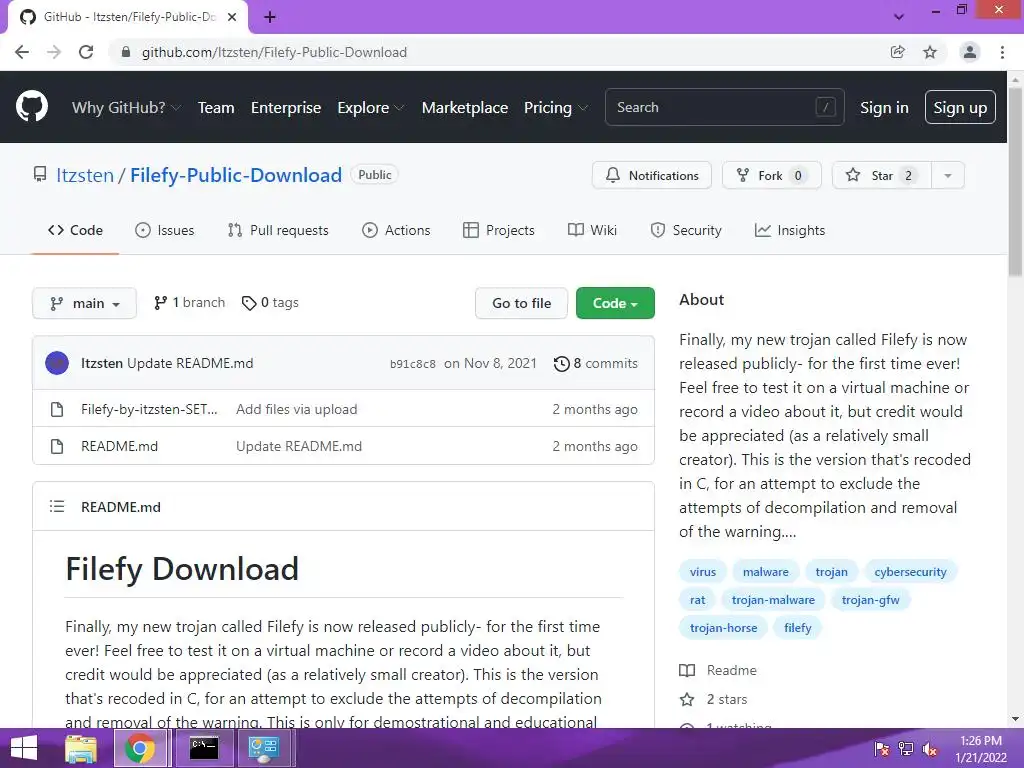Image resolution: width=1024 pixels, height=768 pixels.
Task: Open the Why GitHub? dropdown
Action: (126, 108)
